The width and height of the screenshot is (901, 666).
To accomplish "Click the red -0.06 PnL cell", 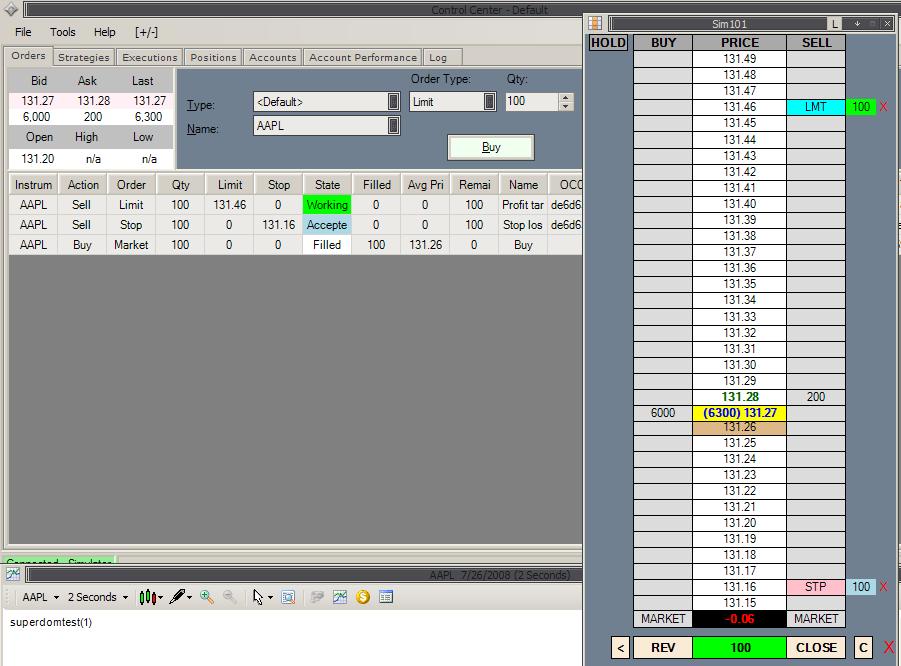I will (740, 619).
